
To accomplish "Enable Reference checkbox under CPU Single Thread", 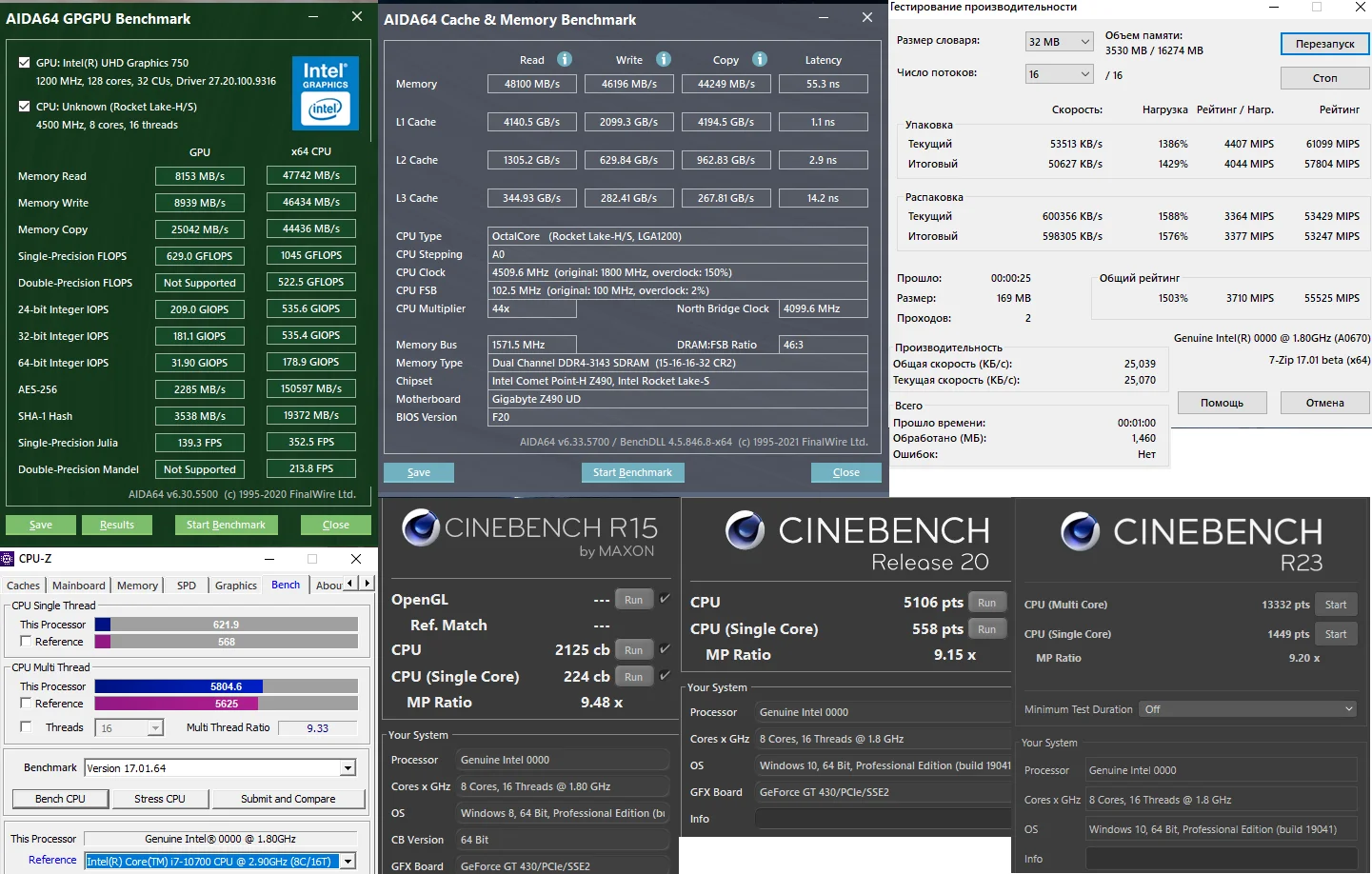I will pyautogui.click(x=26, y=642).
